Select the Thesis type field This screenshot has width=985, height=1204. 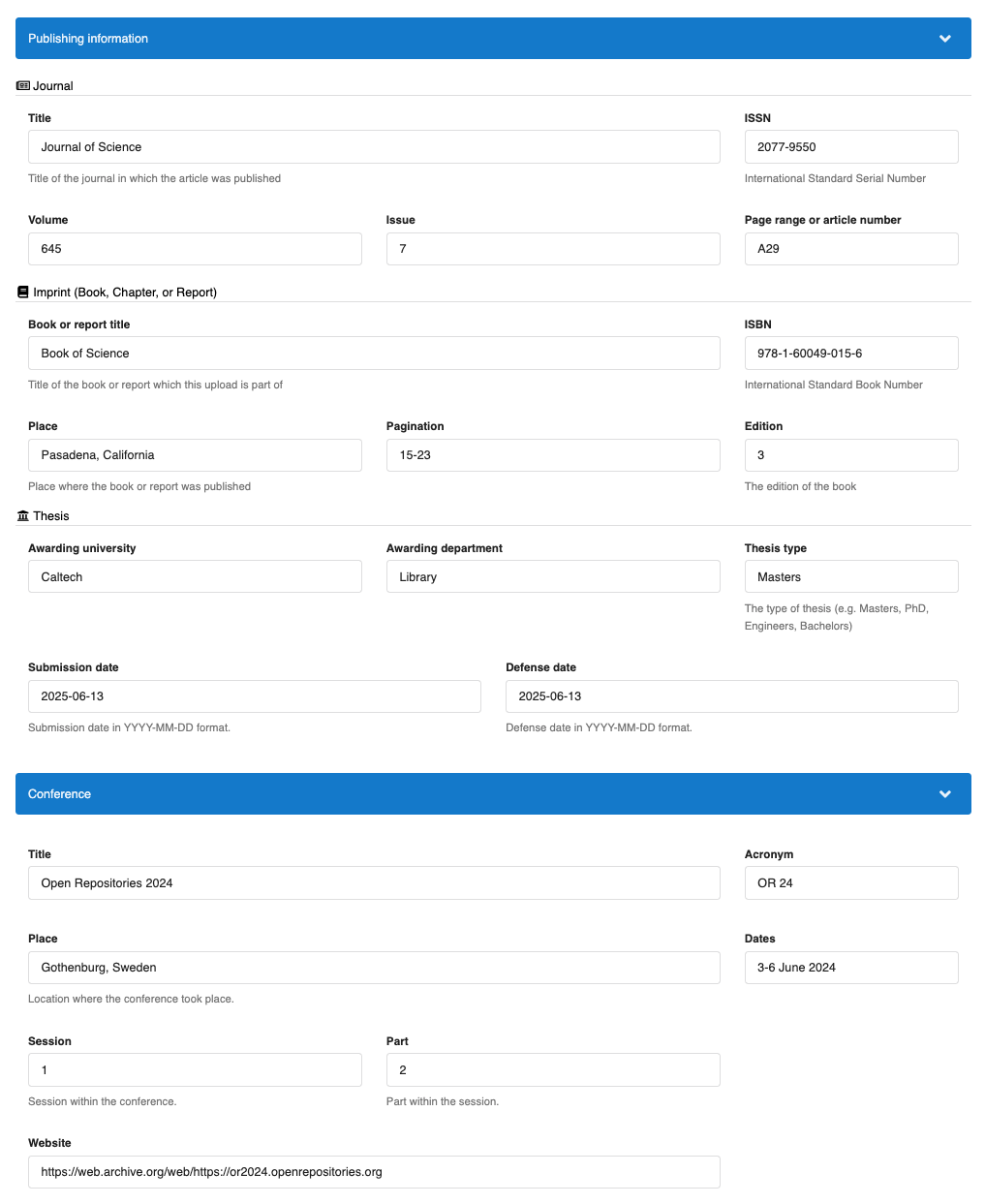tap(850, 577)
